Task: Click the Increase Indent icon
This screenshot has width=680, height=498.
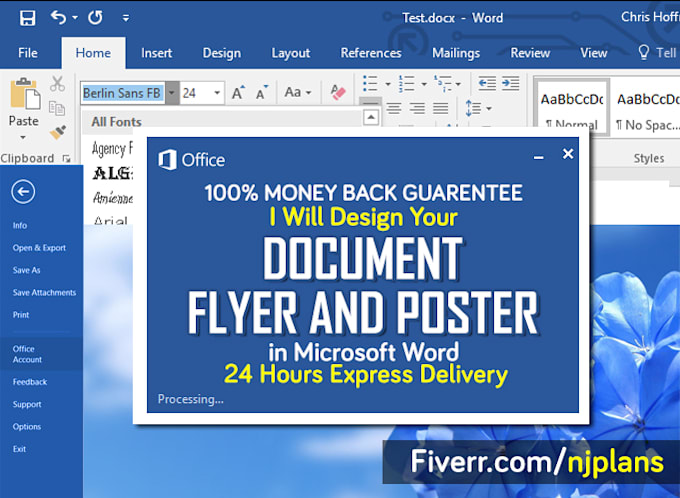Action: [510, 83]
